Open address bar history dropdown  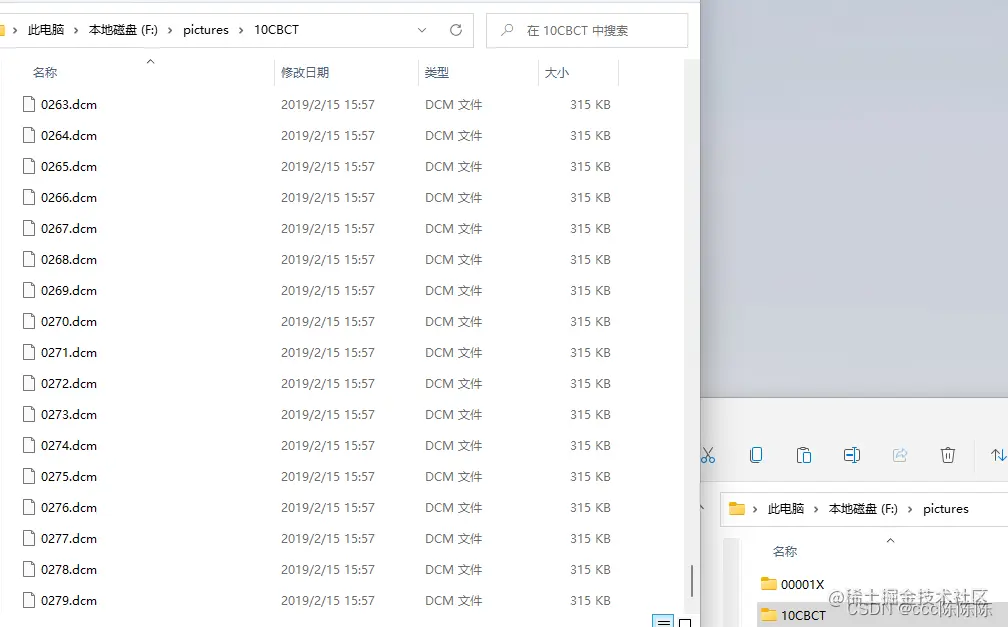pyautogui.click(x=422, y=30)
